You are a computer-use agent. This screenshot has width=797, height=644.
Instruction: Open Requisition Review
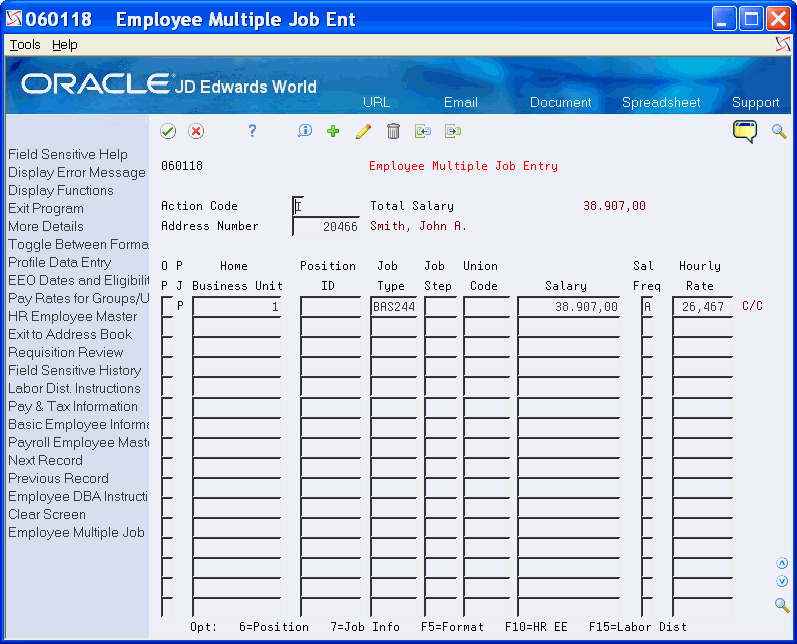[66, 352]
